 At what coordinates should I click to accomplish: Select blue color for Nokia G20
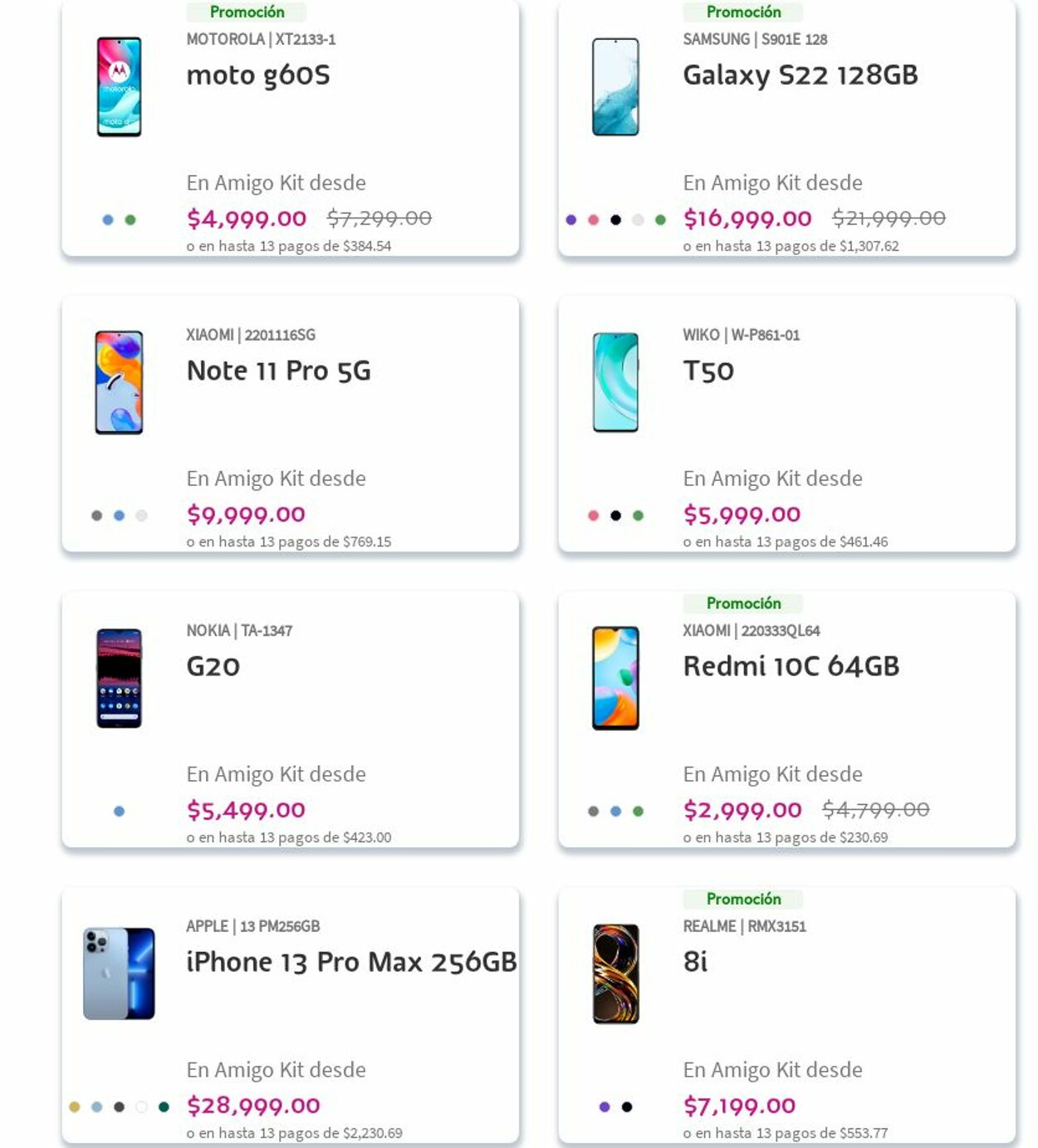coord(119,812)
